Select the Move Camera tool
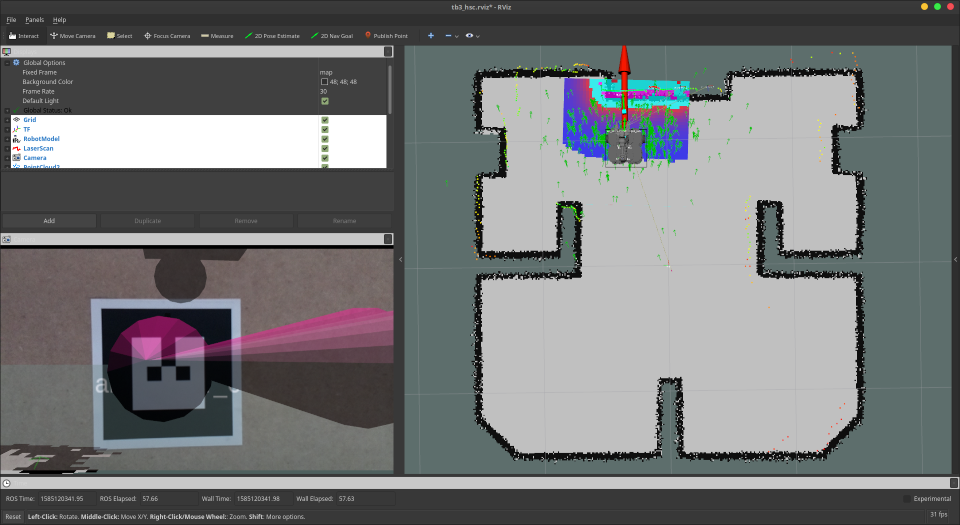The width and height of the screenshot is (960, 525). [x=73, y=35]
